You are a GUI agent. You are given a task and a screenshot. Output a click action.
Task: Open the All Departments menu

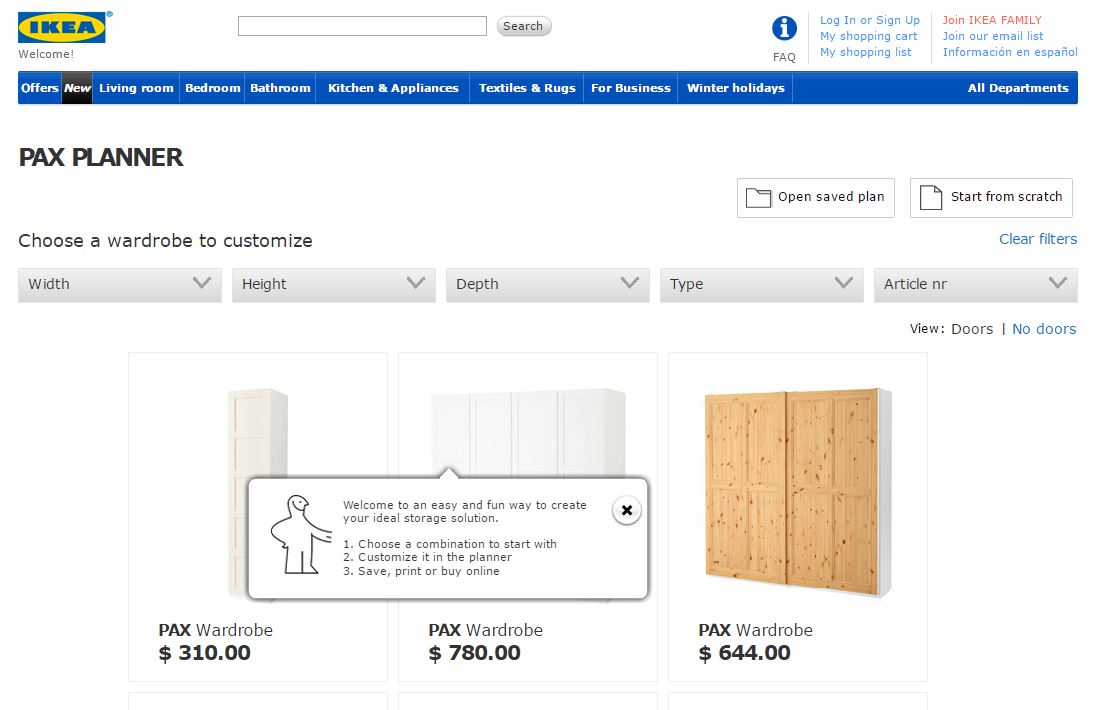point(1017,88)
